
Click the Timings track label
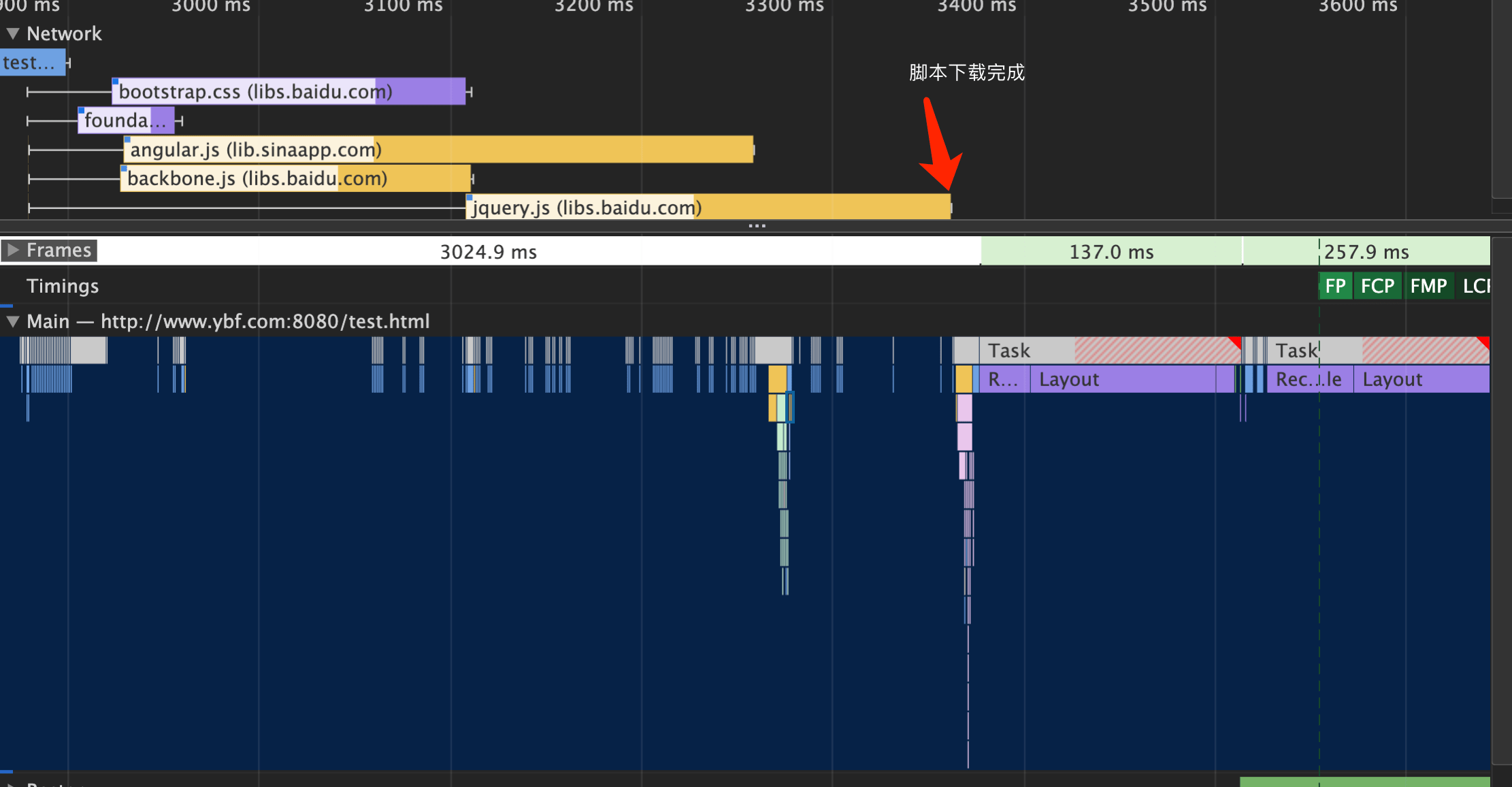pyautogui.click(x=63, y=286)
